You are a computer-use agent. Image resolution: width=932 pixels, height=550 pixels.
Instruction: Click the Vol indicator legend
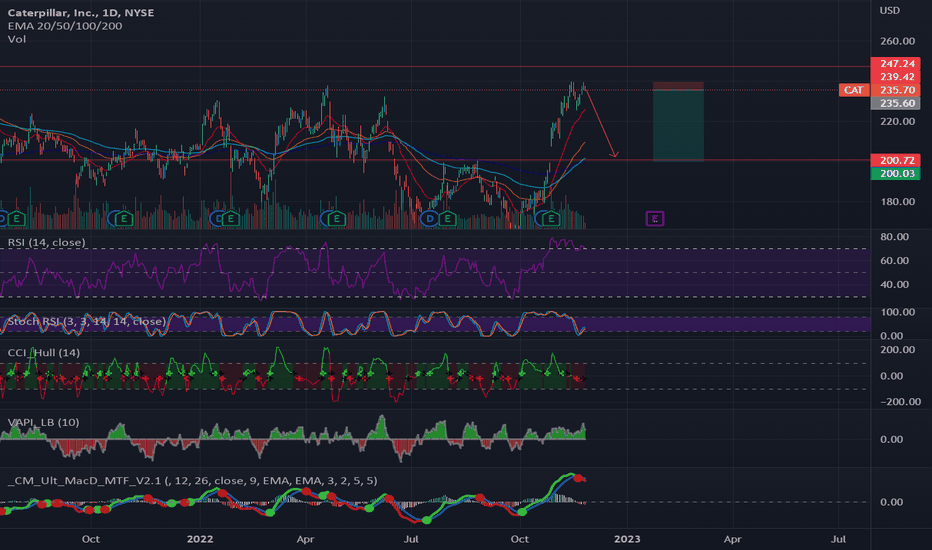(17, 39)
